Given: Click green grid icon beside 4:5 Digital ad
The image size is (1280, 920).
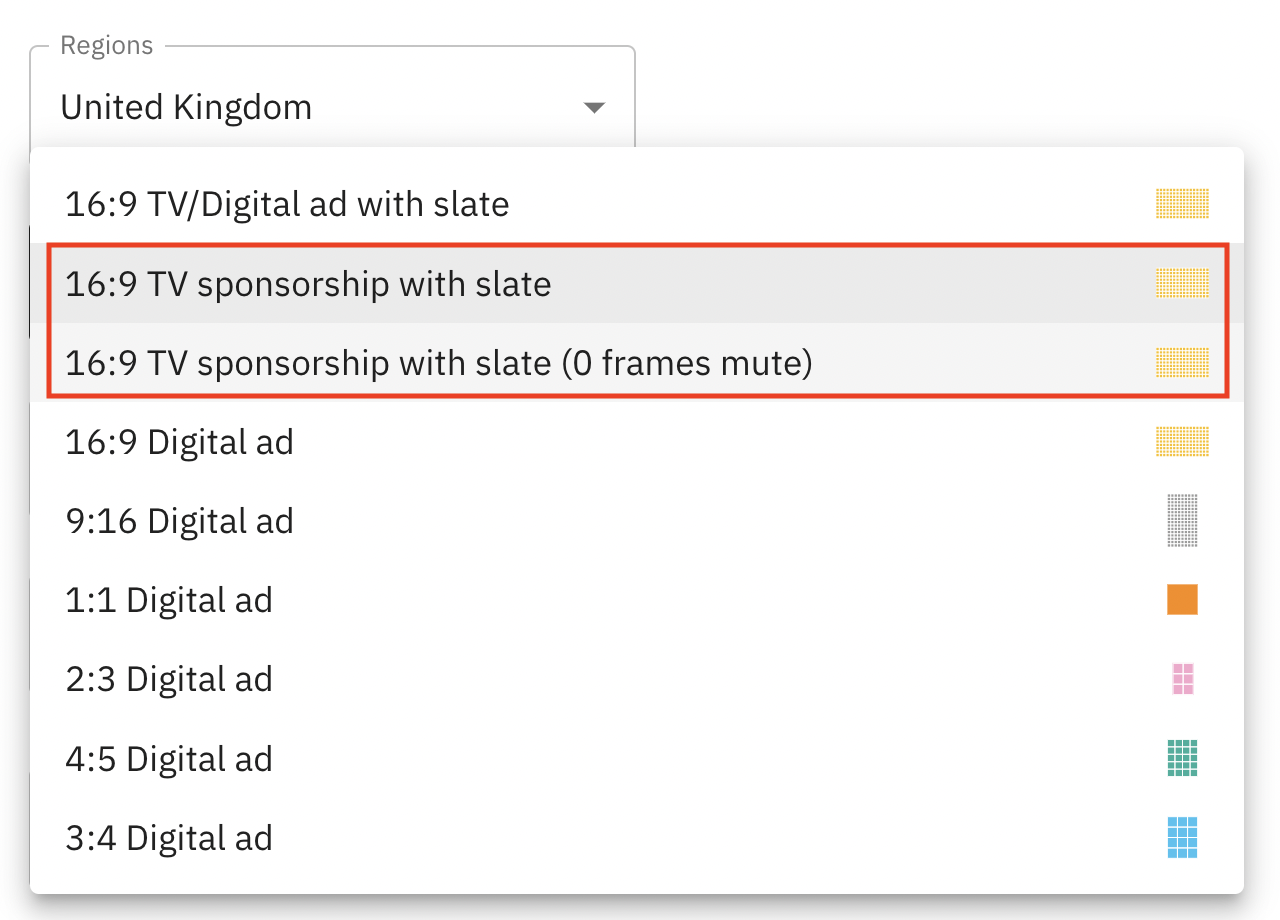Looking at the screenshot, I should point(1182,759).
